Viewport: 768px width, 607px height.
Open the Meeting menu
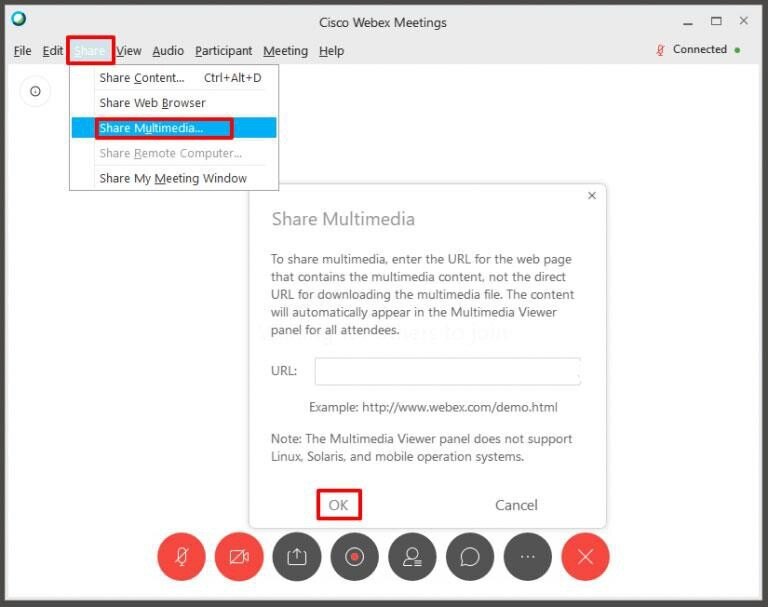click(286, 51)
